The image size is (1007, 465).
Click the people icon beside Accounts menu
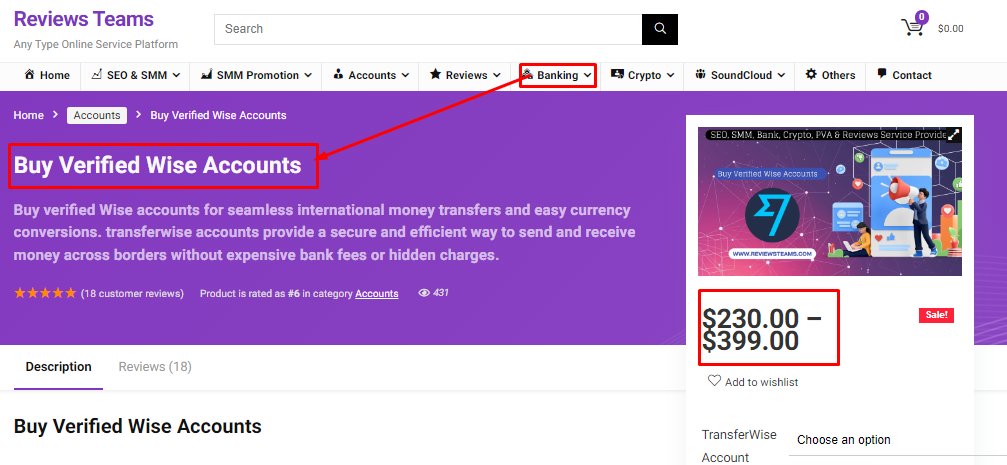[x=338, y=75]
